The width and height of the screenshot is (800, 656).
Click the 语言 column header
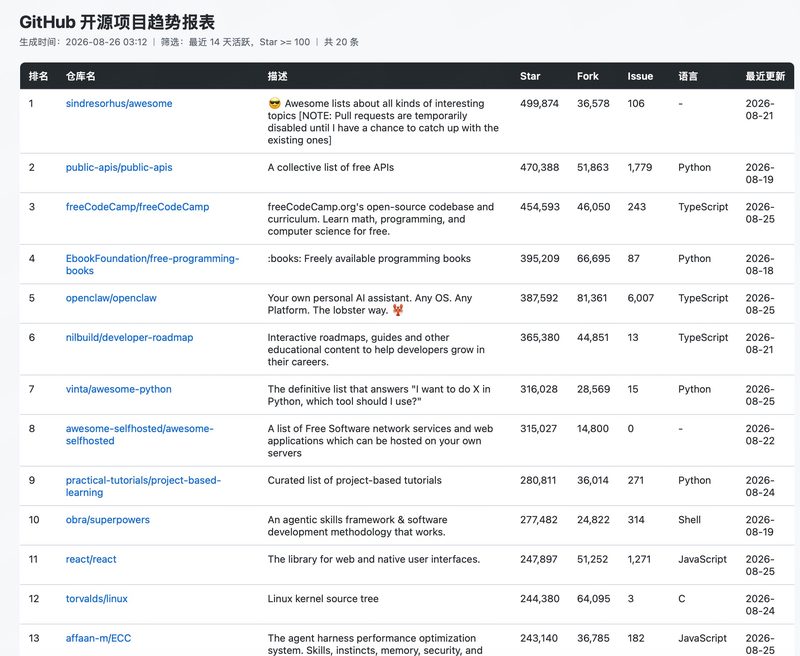click(688, 77)
